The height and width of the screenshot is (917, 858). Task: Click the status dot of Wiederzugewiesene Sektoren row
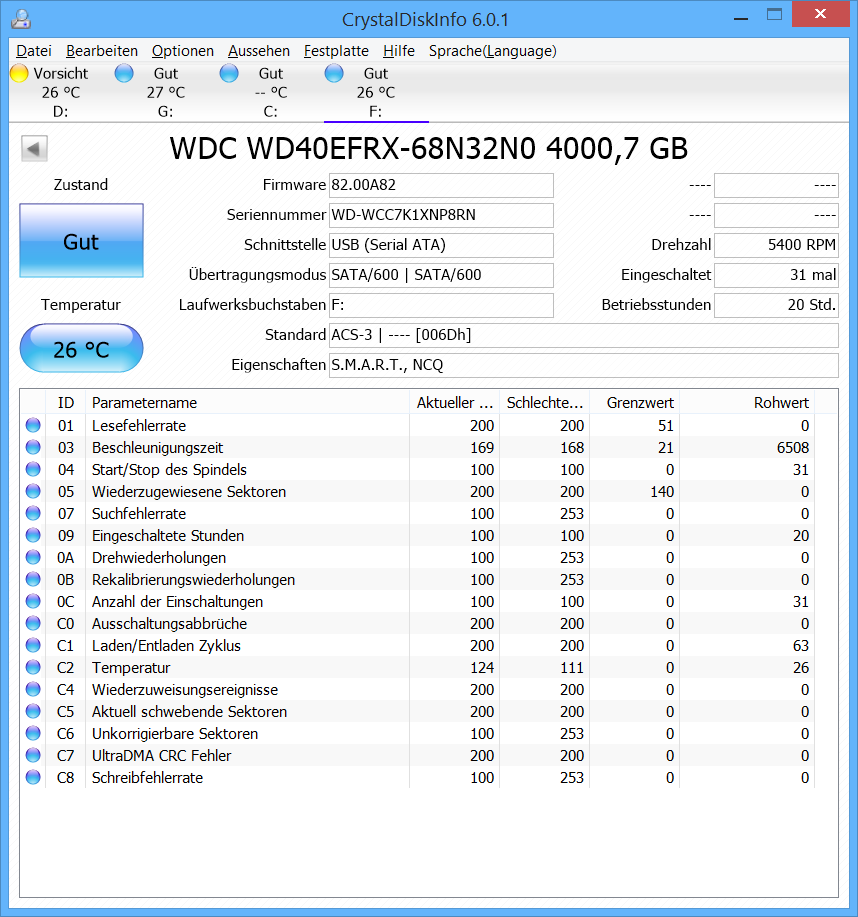(x=33, y=491)
